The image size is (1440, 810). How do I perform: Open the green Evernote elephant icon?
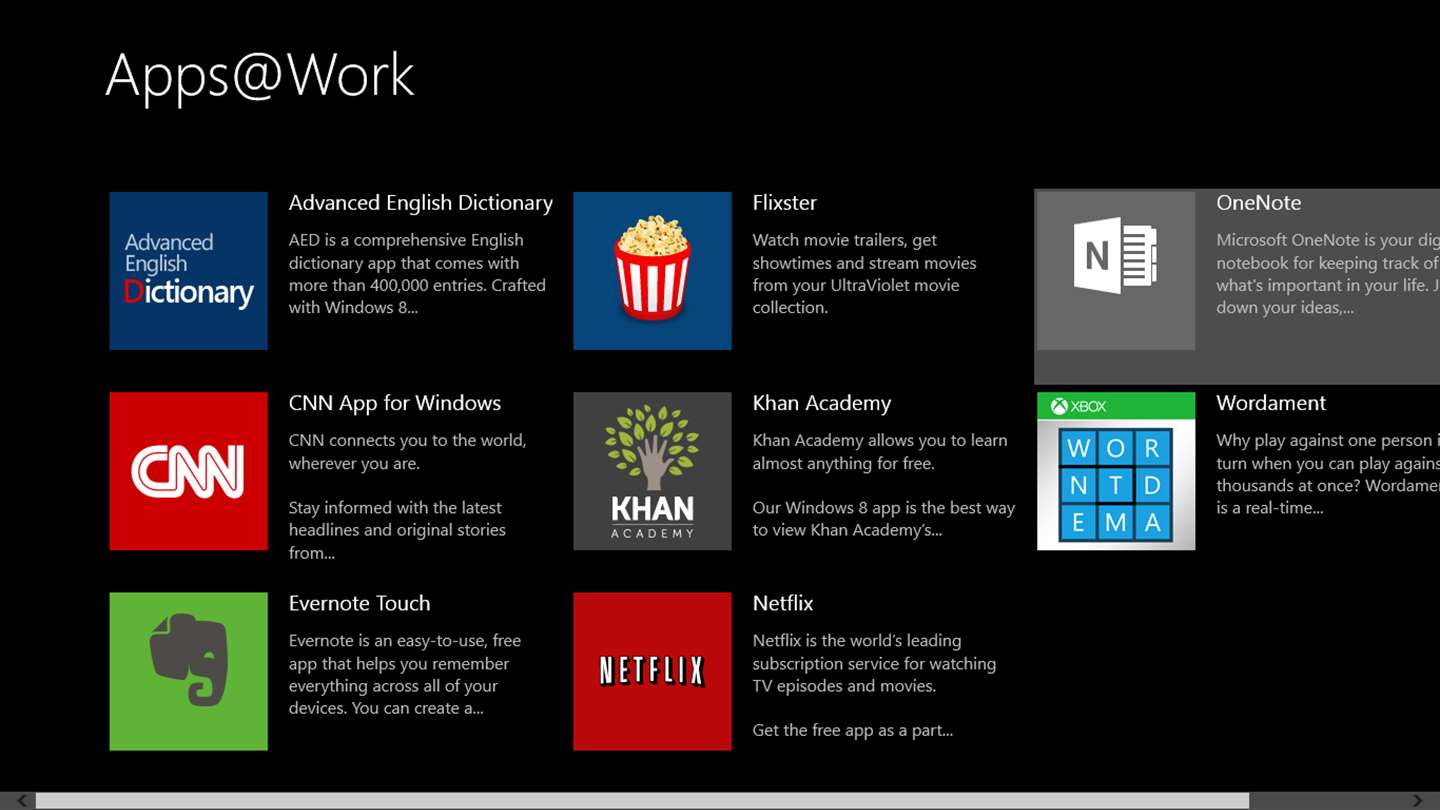(188, 671)
